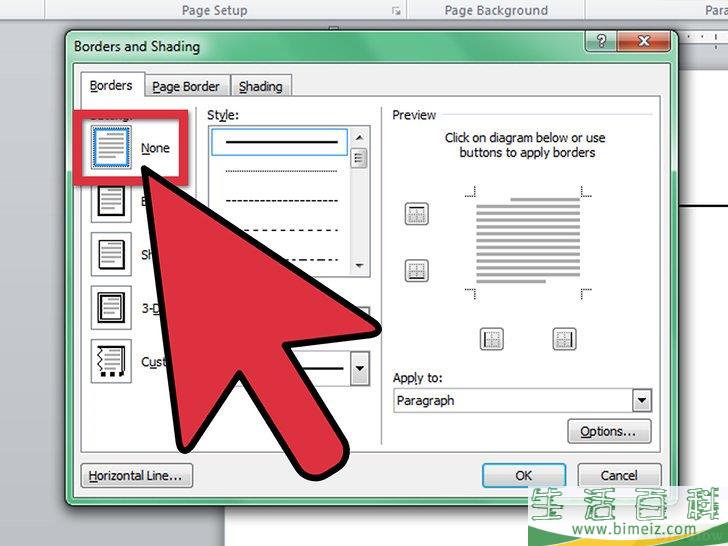
Task: Toggle the top border preview button
Action: coord(416,214)
